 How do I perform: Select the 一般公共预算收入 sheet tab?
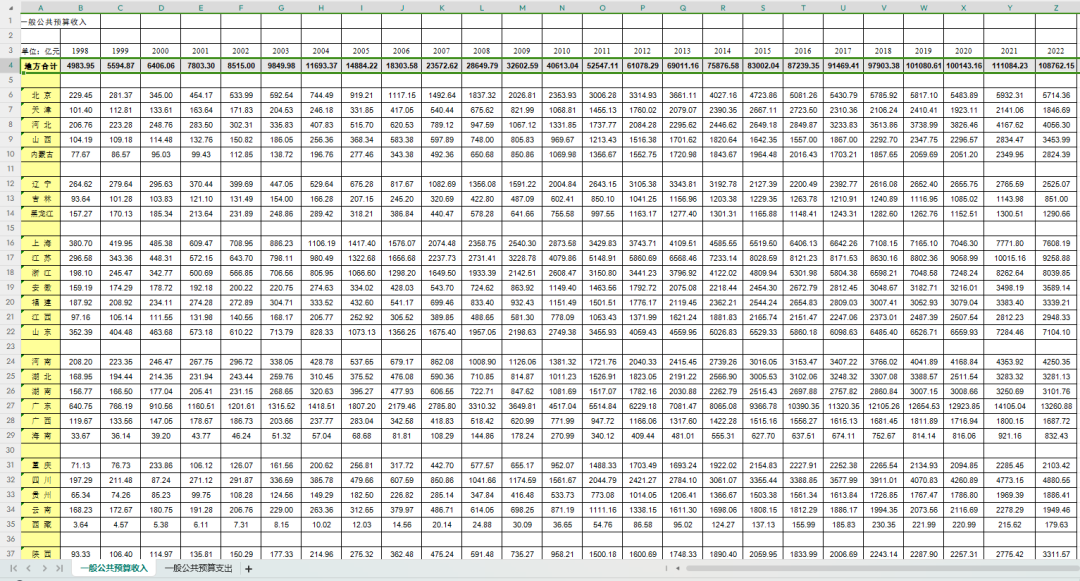(113, 568)
